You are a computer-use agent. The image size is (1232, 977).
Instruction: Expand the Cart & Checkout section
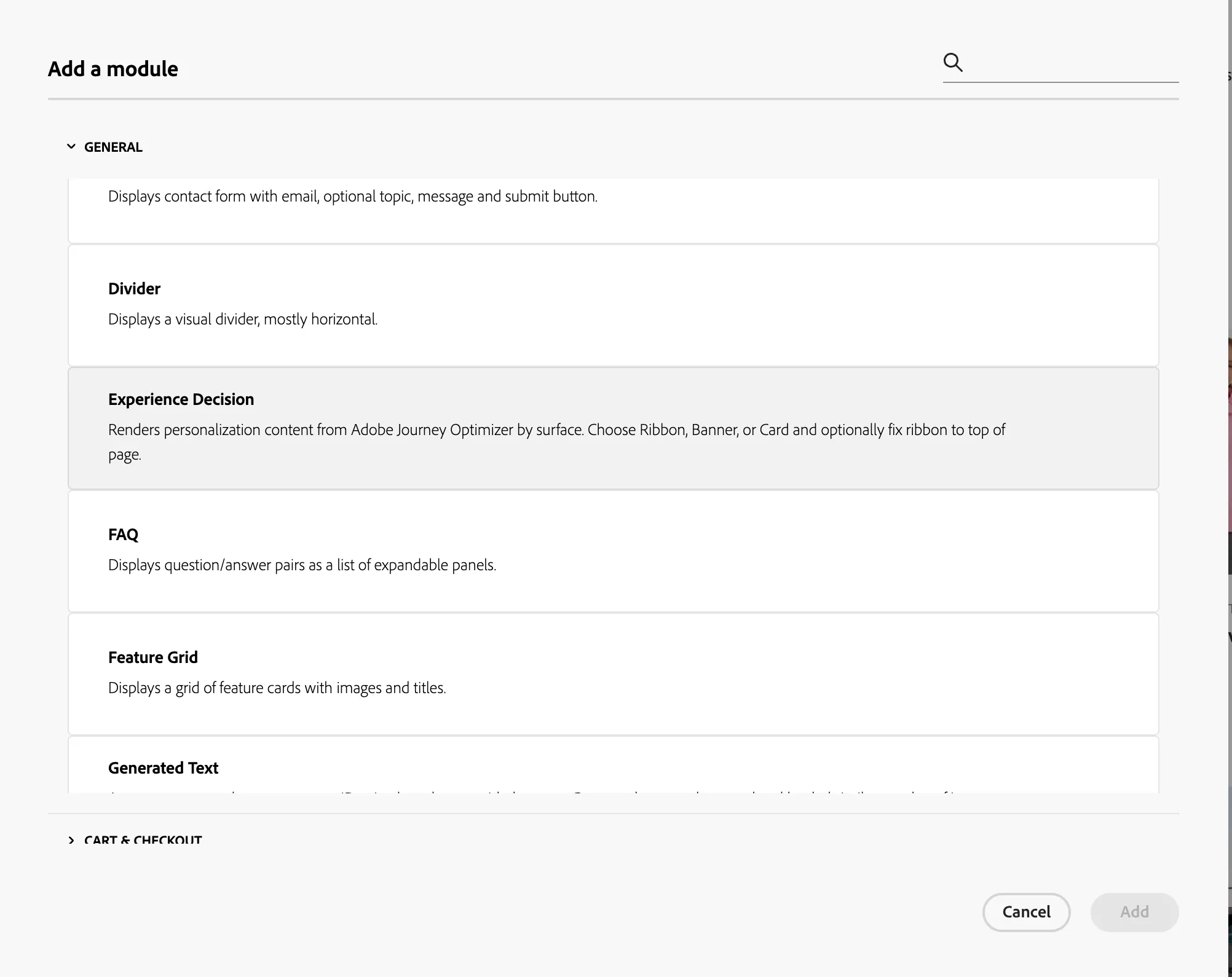point(134,839)
